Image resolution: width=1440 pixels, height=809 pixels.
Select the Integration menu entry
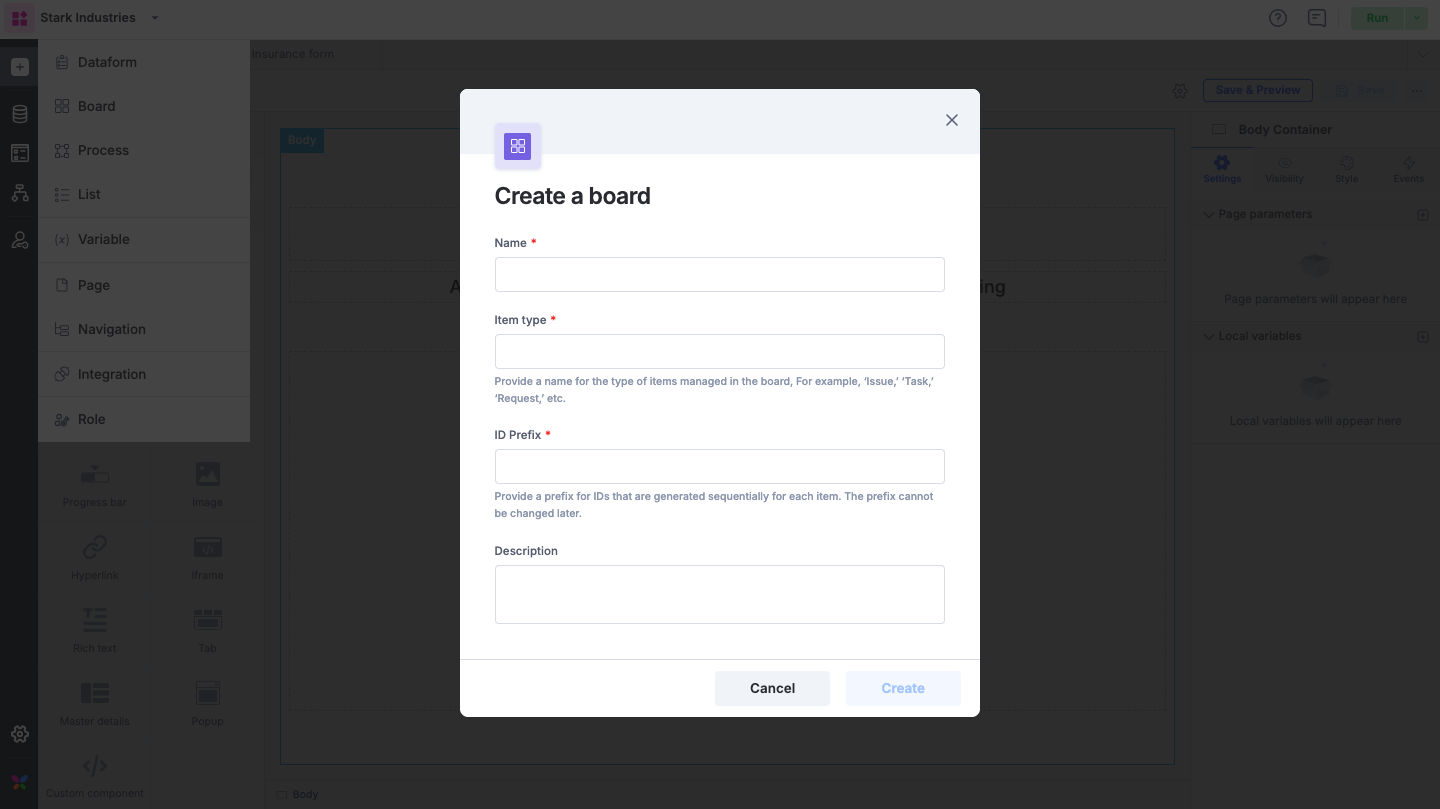tap(111, 374)
